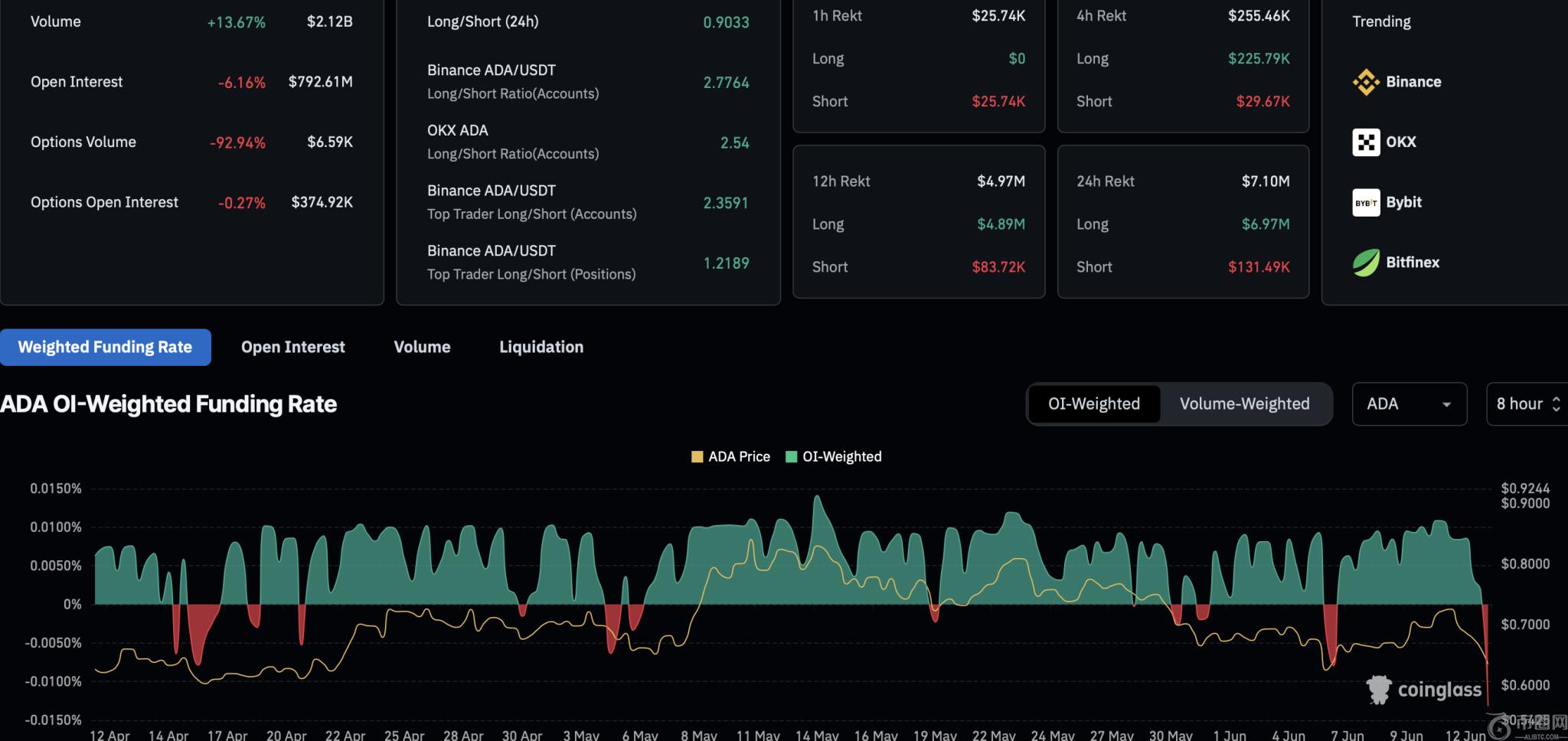Click the Bybit logo icon
1568x741 pixels.
point(1366,203)
